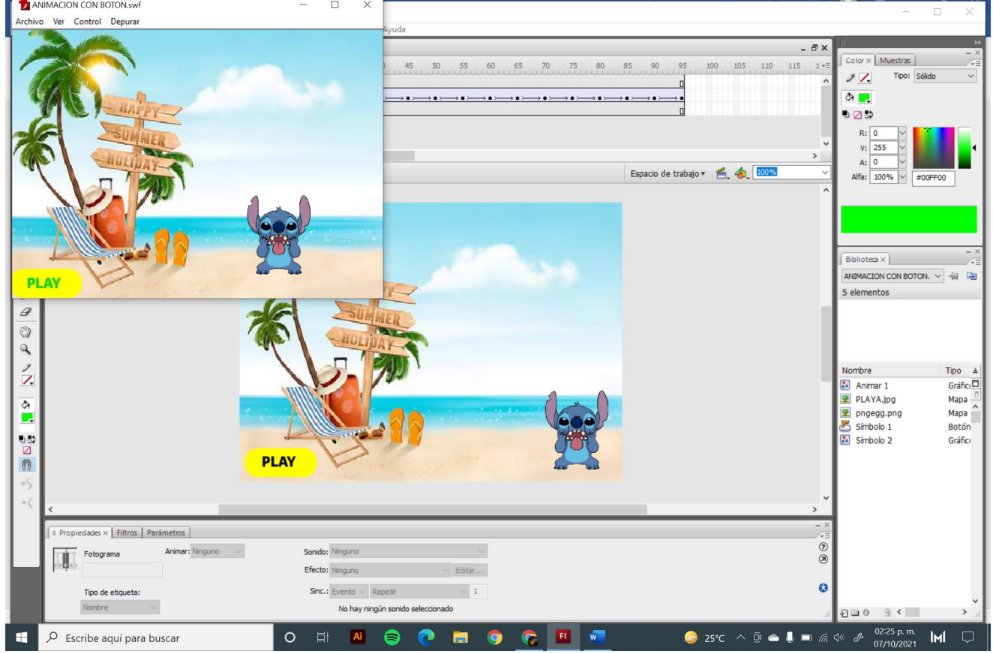993x653 pixels.
Task: Click the blue accessibility icon in properties
Action: click(x=823, y=588)
